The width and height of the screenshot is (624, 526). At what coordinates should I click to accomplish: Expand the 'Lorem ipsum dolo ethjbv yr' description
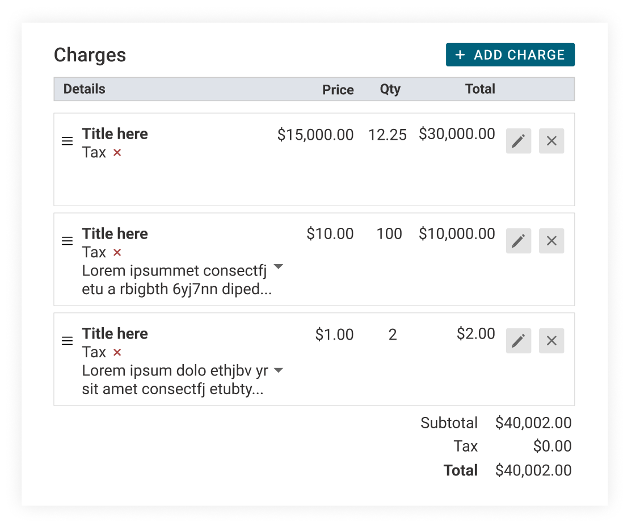click(x=279, y=370)
